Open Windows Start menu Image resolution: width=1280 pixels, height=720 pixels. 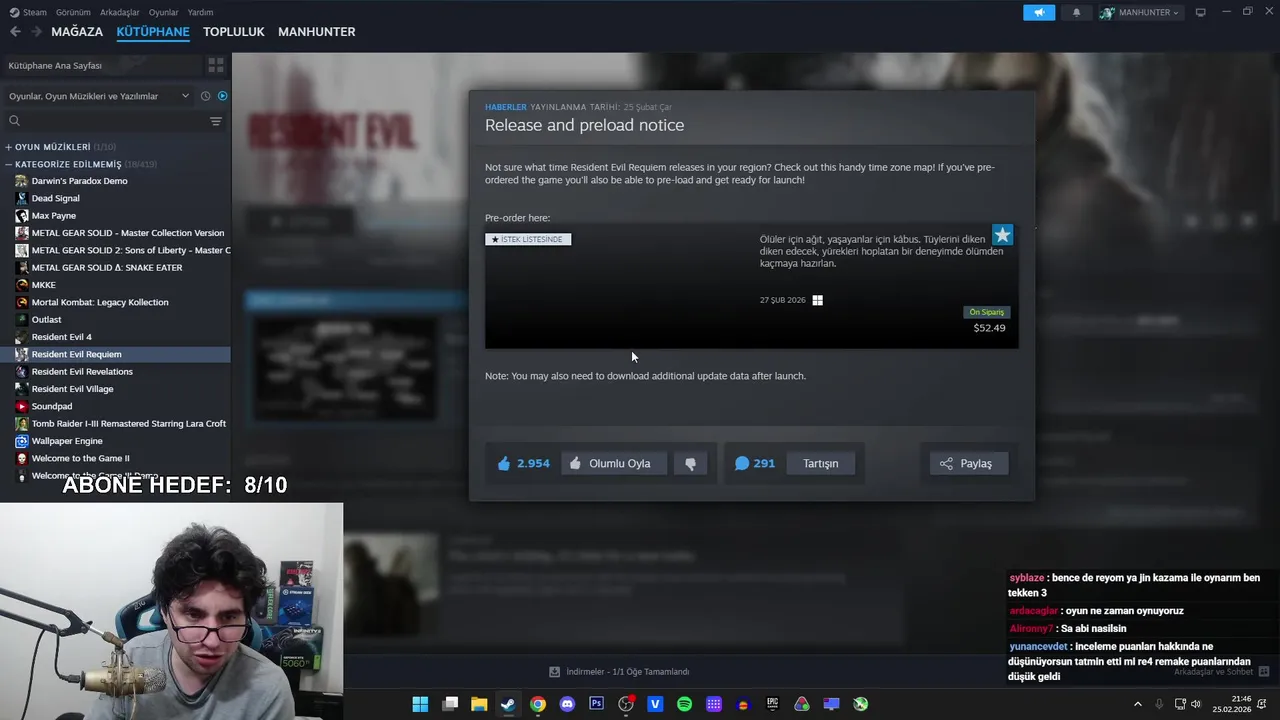point(421,704)
